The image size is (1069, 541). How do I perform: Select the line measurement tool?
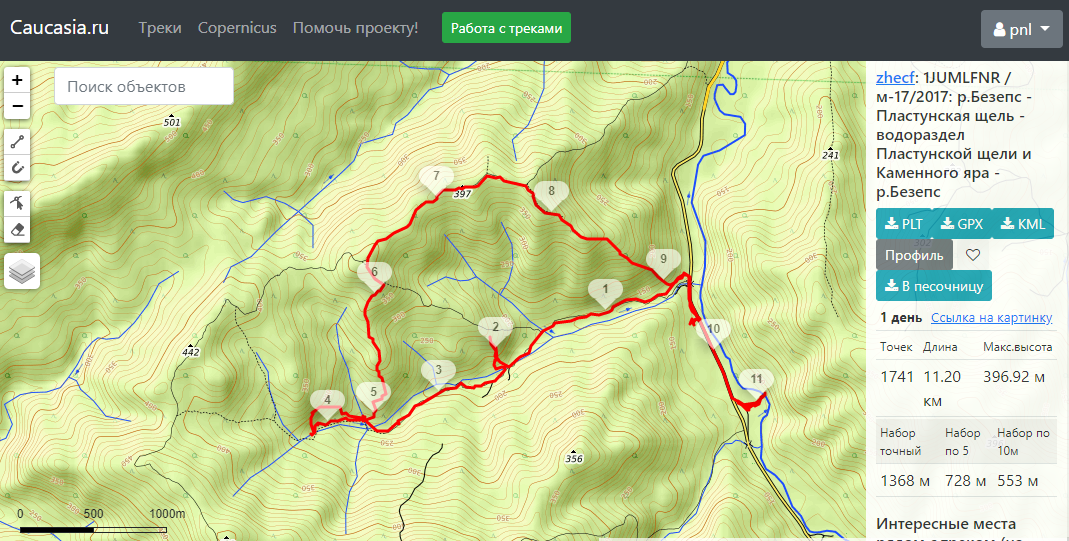pos(17,142)
